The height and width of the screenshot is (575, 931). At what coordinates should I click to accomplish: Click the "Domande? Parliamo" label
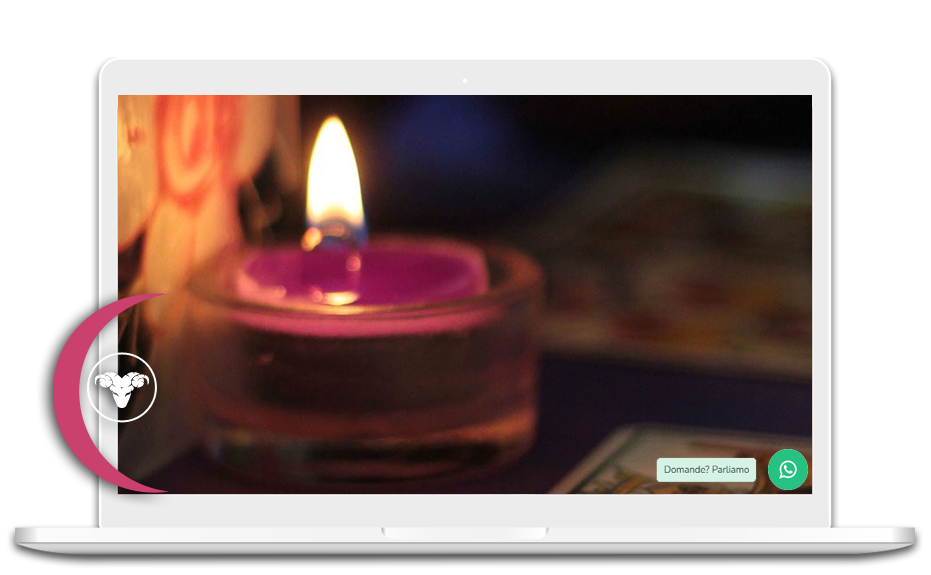click(x=706, y=470)
